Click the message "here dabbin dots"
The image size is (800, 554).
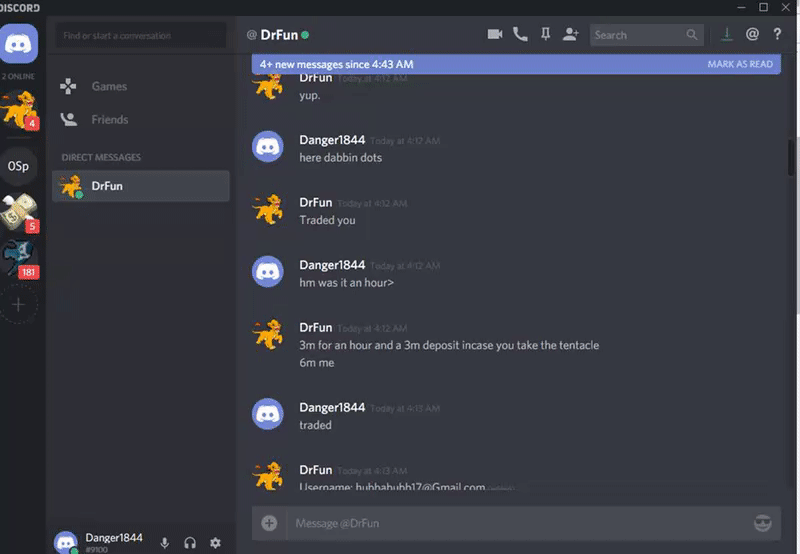tap(340, 158)
